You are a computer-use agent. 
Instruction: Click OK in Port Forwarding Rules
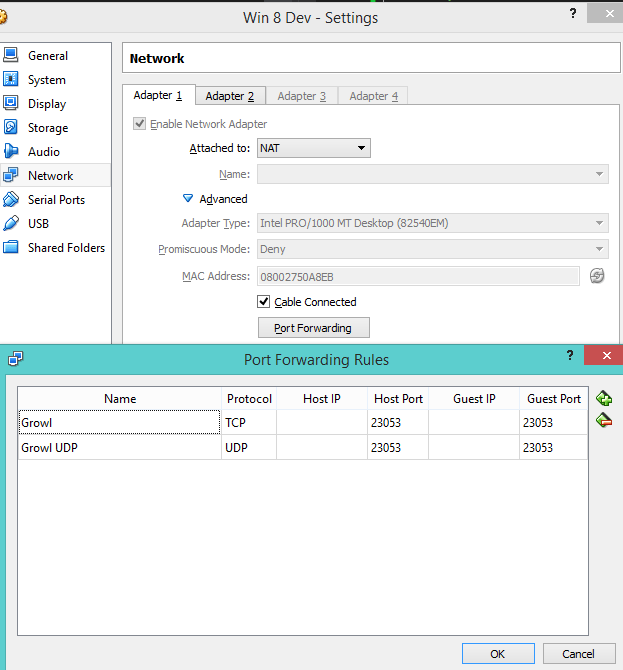click(x=497, y=653)
